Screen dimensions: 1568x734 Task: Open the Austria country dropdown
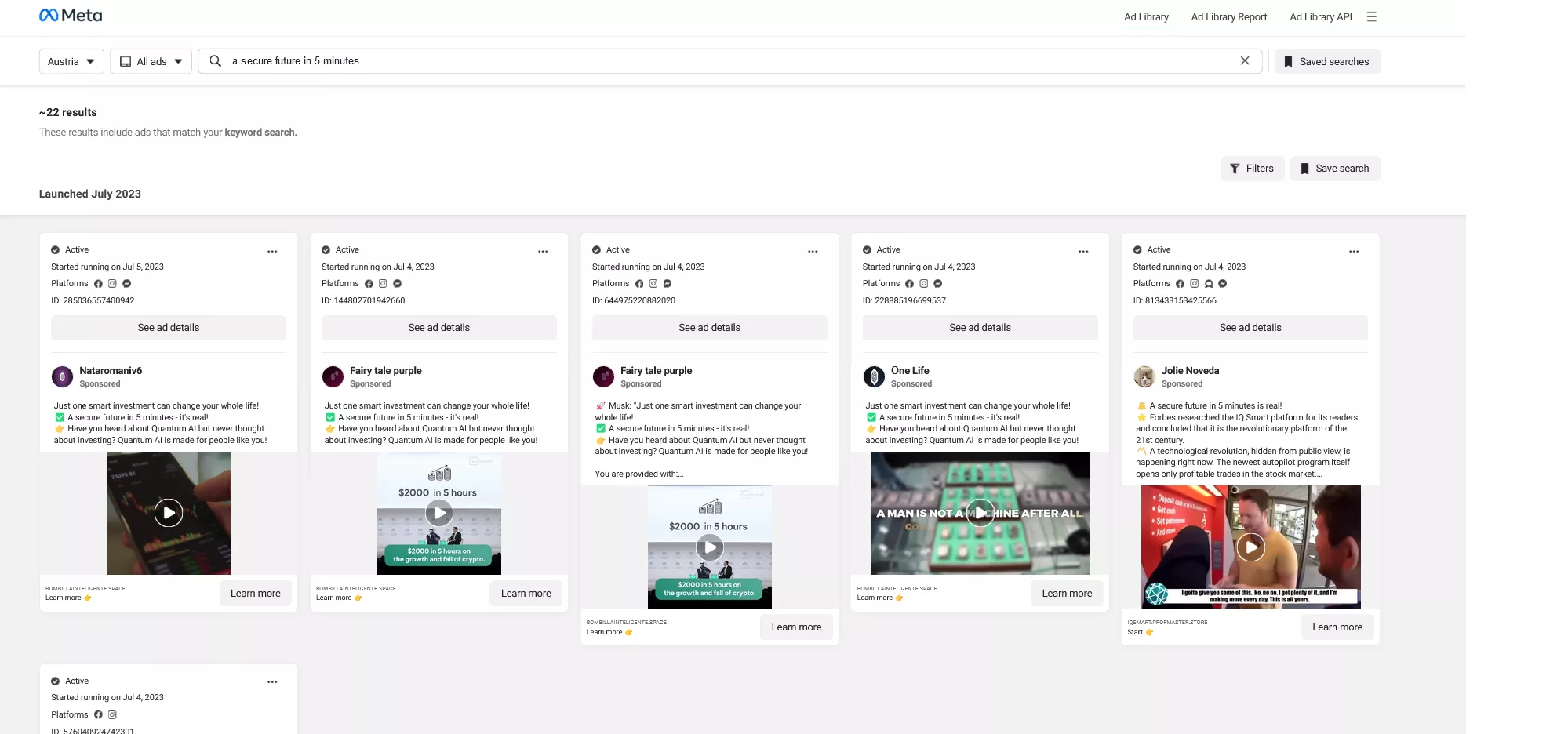coord(71,60)
